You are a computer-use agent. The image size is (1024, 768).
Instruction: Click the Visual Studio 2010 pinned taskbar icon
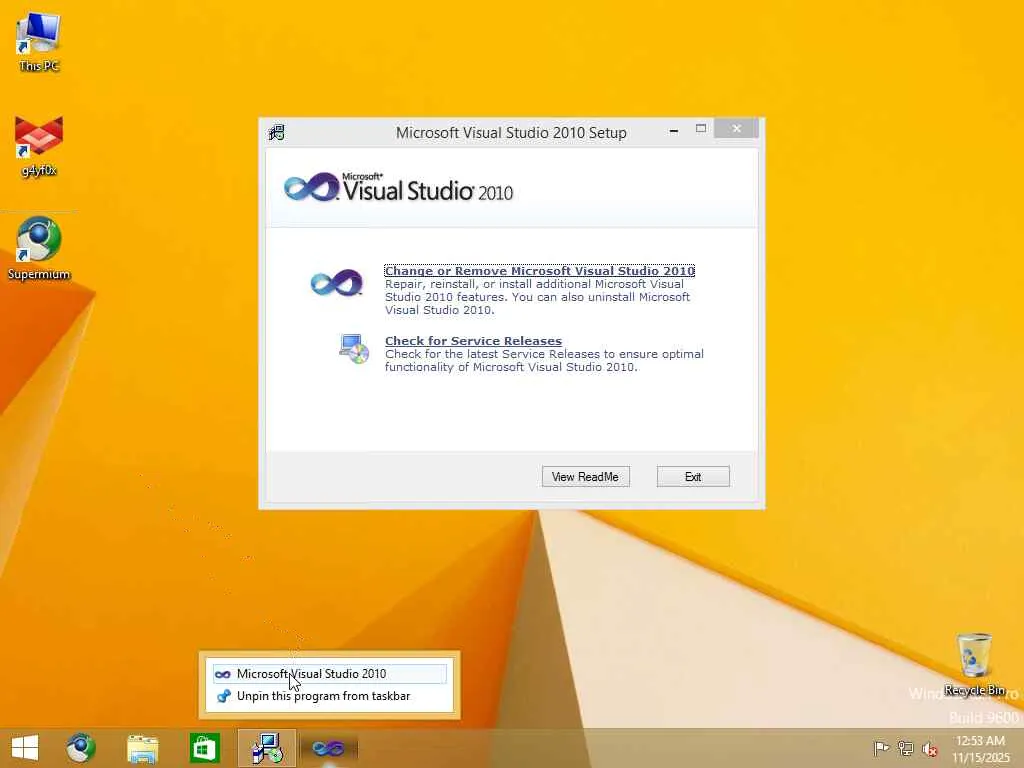pos(328,748)
